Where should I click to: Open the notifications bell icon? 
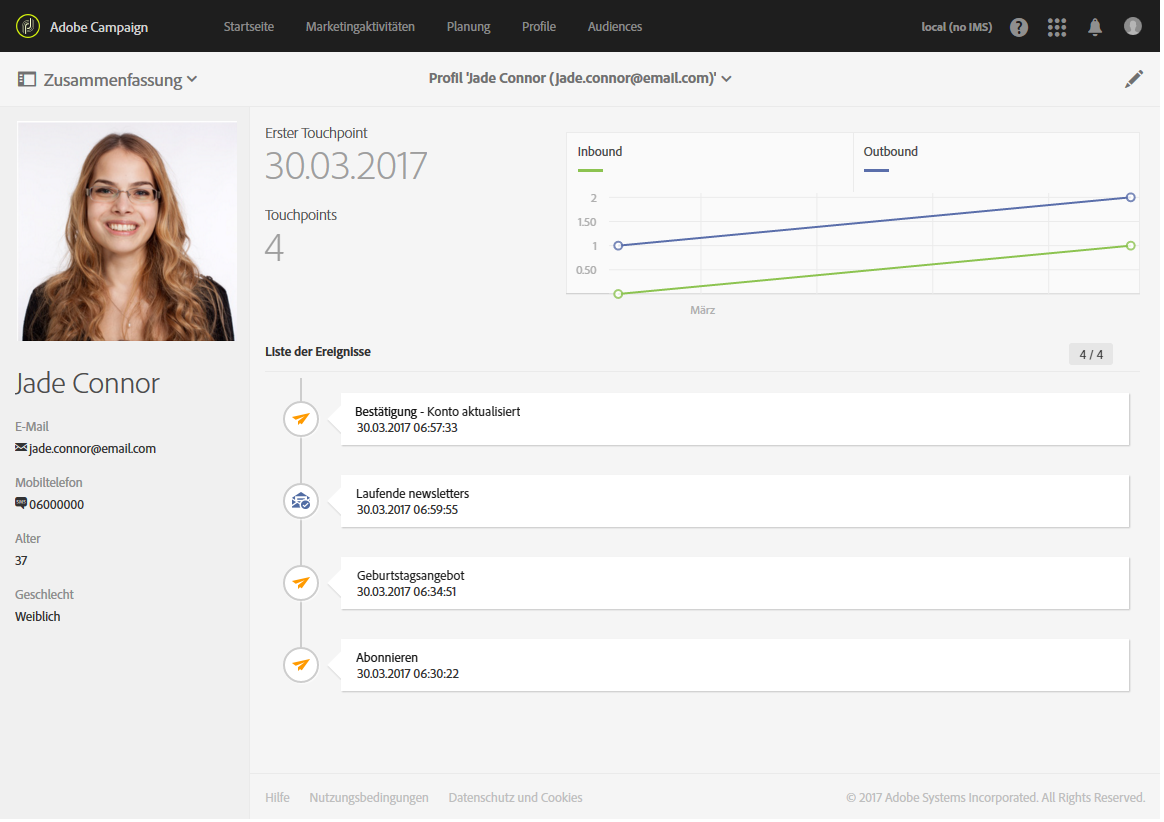coord(1094,27)
